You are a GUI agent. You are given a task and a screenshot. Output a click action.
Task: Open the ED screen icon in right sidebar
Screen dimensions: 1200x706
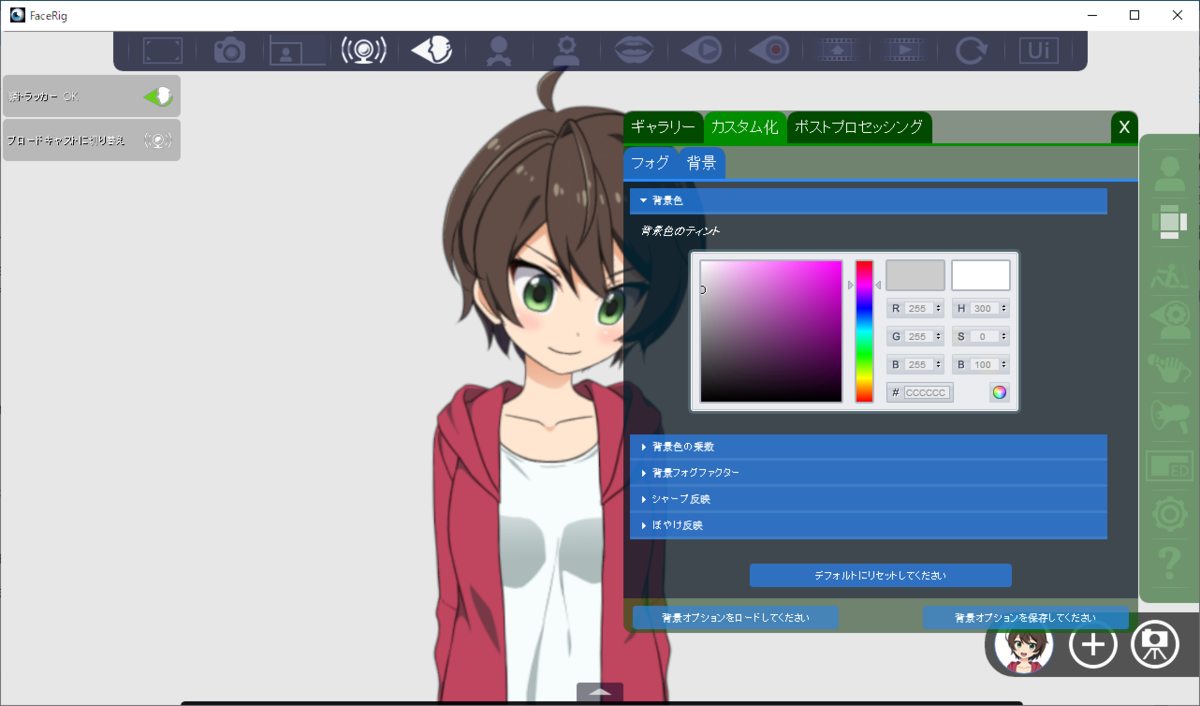[1169, 466]
